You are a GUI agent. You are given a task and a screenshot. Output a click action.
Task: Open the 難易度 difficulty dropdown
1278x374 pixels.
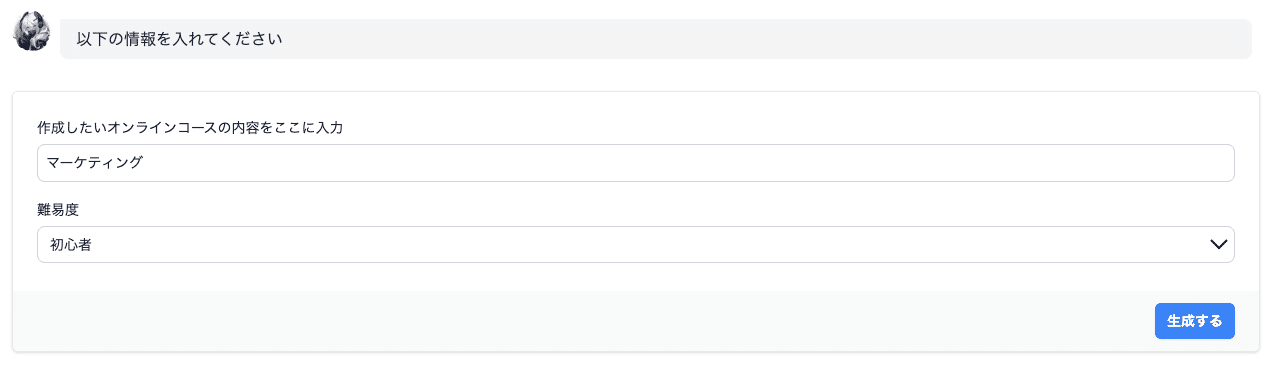point(635,244)
